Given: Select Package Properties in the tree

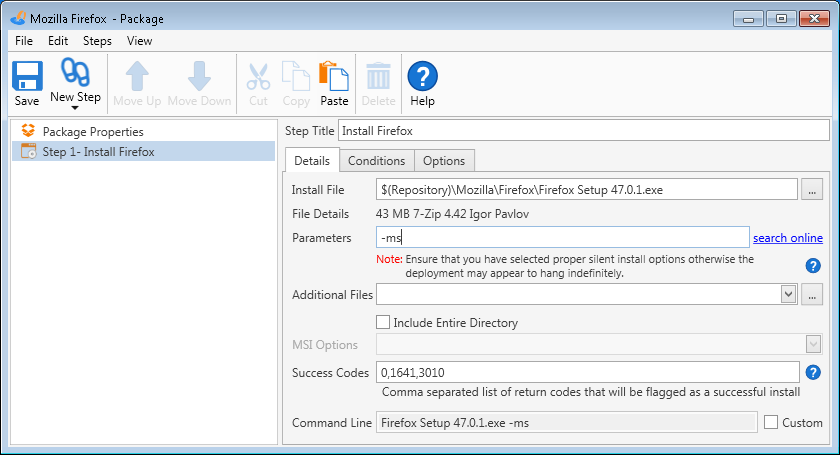Looking at the screenshot, I should click(x=93, y=131).
